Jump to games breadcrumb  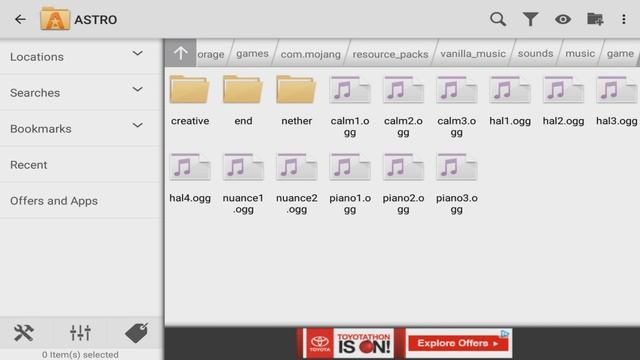(x=252, y=53)
